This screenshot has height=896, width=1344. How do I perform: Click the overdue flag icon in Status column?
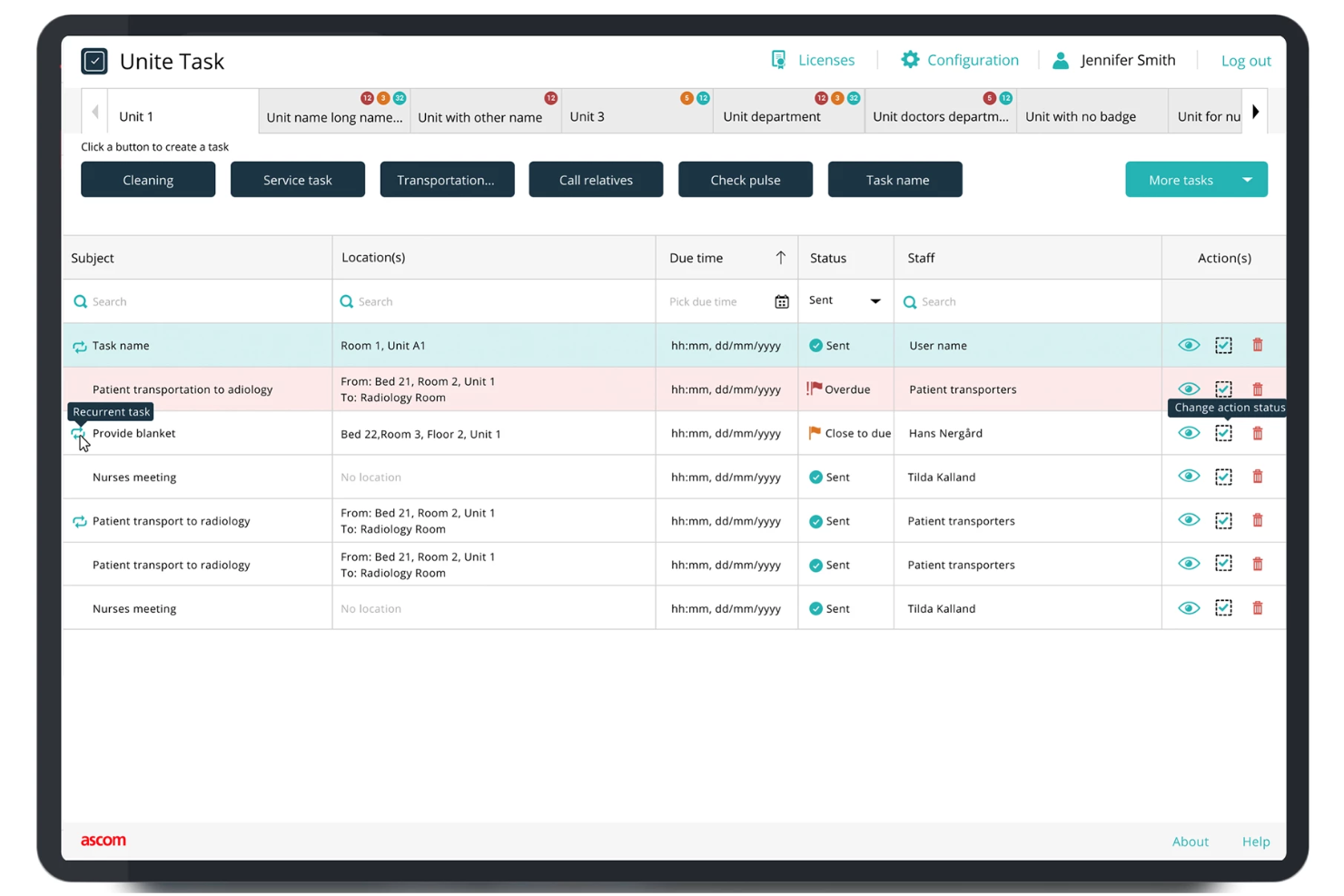point(815,389)
